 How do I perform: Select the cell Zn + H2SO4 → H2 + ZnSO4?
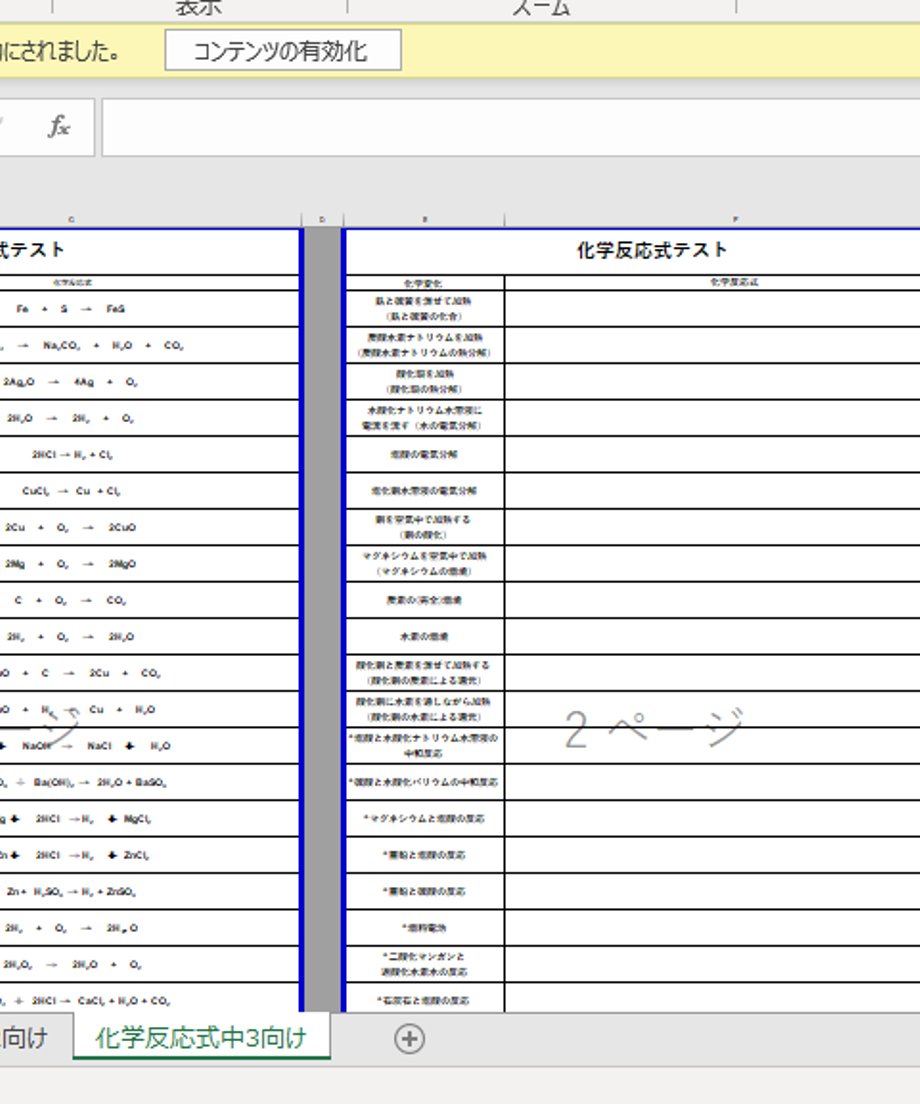coord(150,891)
